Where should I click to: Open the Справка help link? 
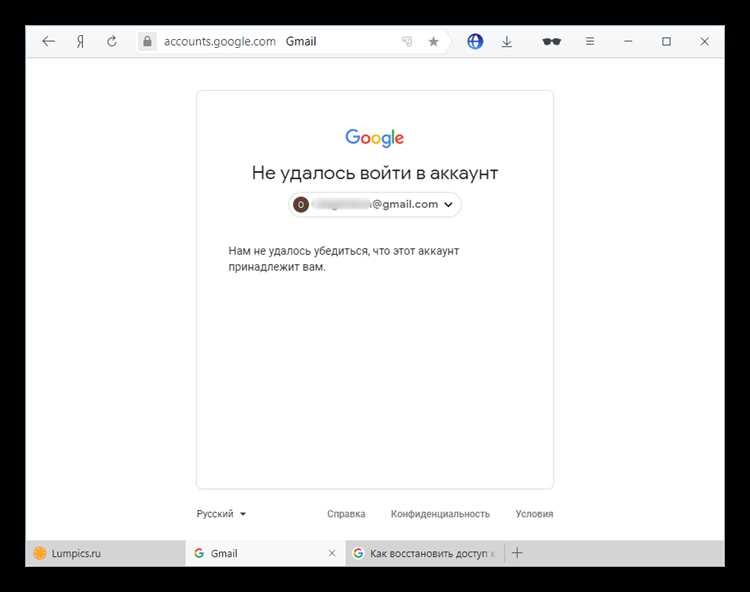tap(346, 514)
